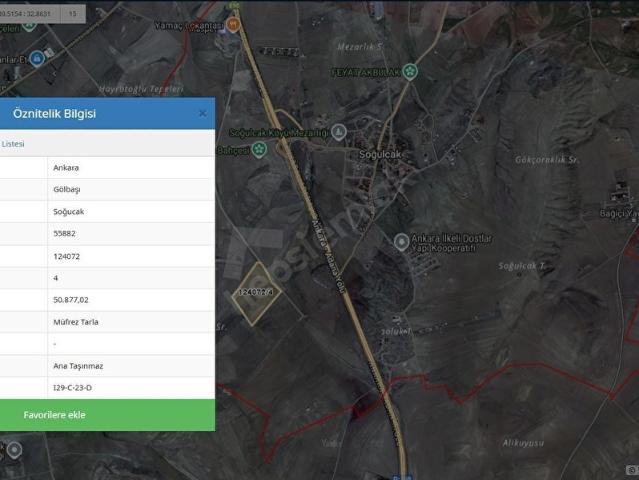The height and width of the screenshot is (480, 639).
Task: Click the zoom level 15 indicator
Action: tap(73, 14)
